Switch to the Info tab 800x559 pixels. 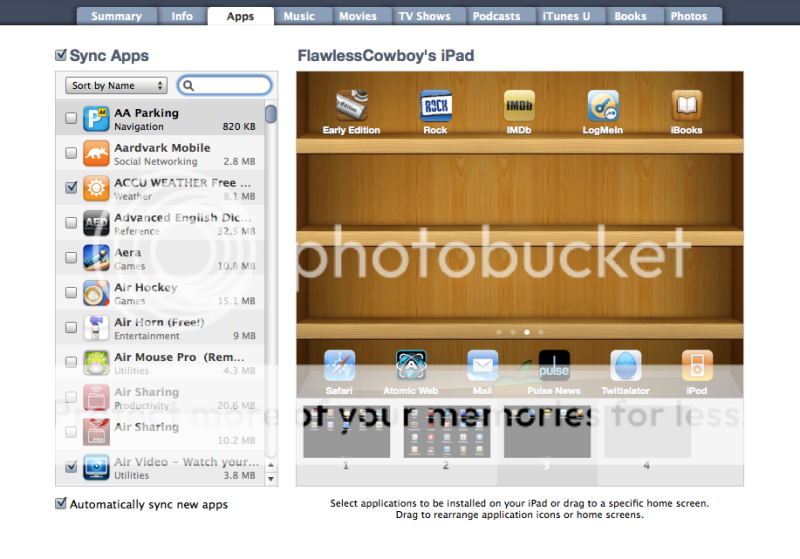182,16
